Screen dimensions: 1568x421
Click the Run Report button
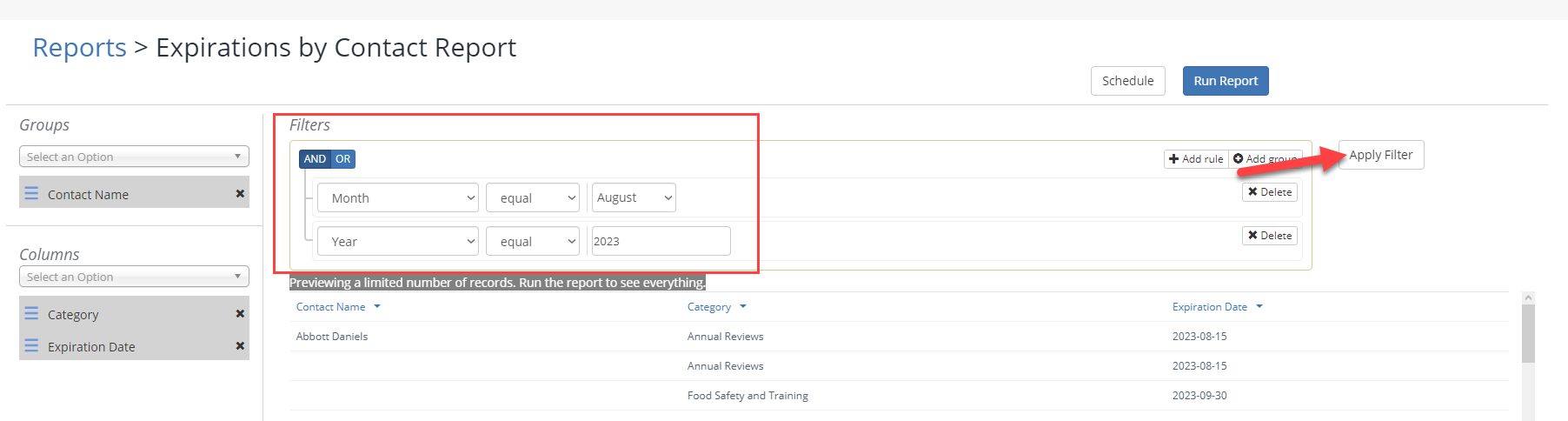1226,81
